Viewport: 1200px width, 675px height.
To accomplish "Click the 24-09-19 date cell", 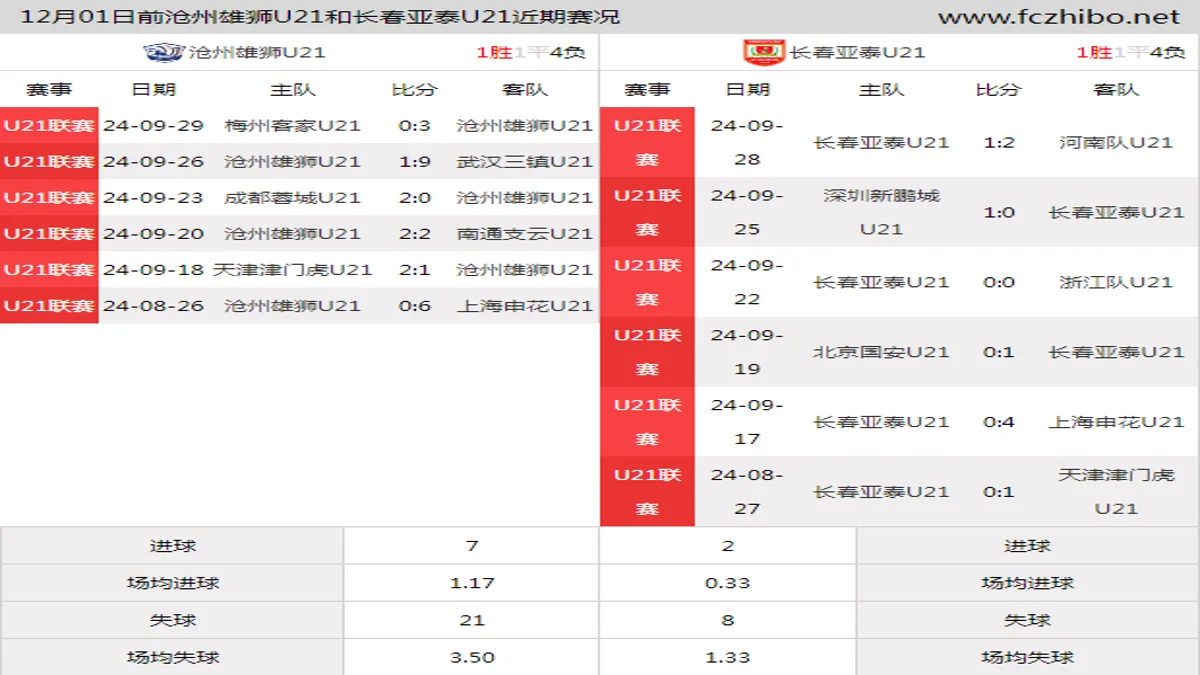I will pos(747,352).
